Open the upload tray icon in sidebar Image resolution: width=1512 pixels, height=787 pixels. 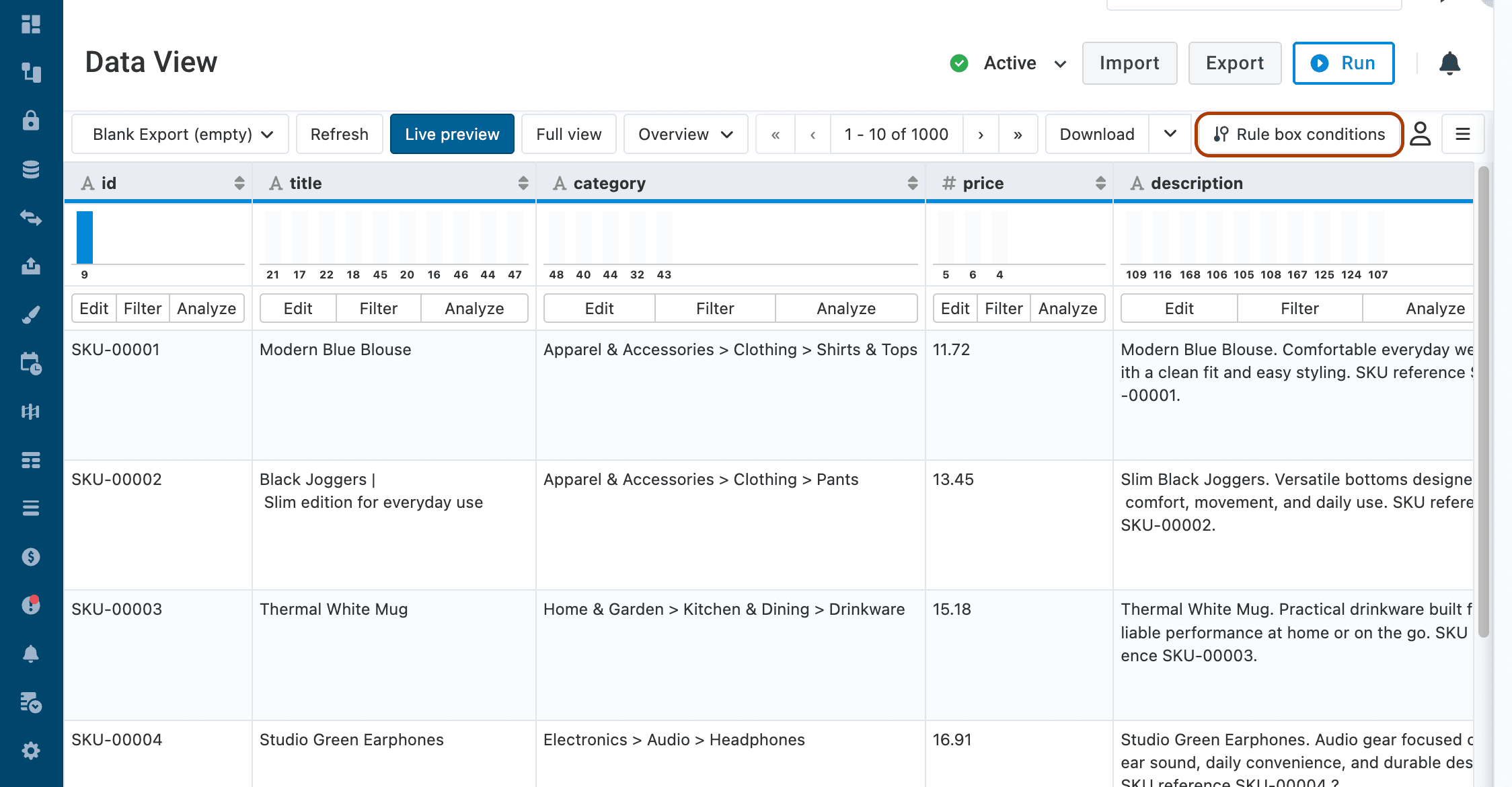[31, 266]
